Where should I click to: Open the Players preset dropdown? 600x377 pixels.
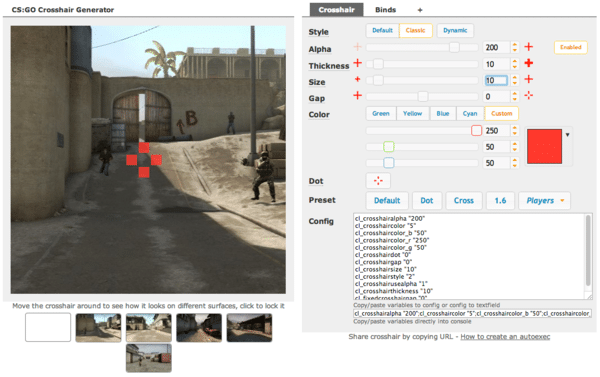coord(545,201)
